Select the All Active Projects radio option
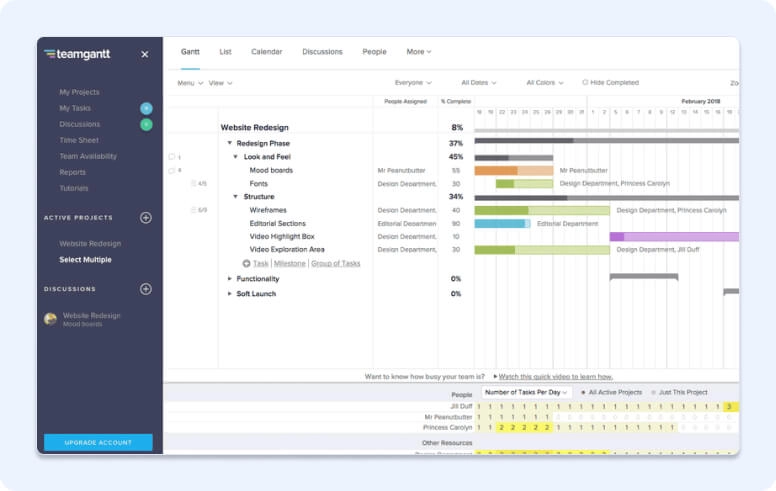The width and height of the screenshot is (776, 491). (583, 393)
